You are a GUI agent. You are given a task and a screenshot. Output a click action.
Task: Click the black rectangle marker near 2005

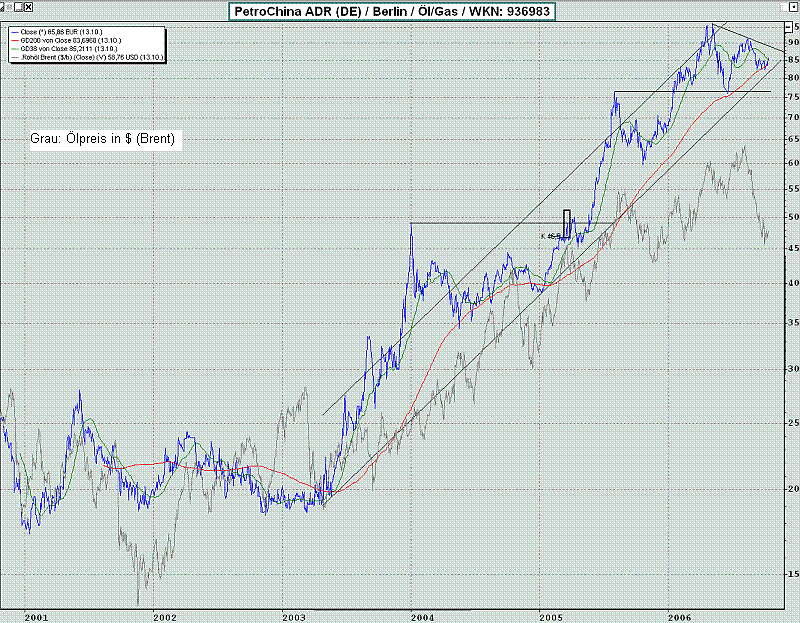tap(567, 223)
